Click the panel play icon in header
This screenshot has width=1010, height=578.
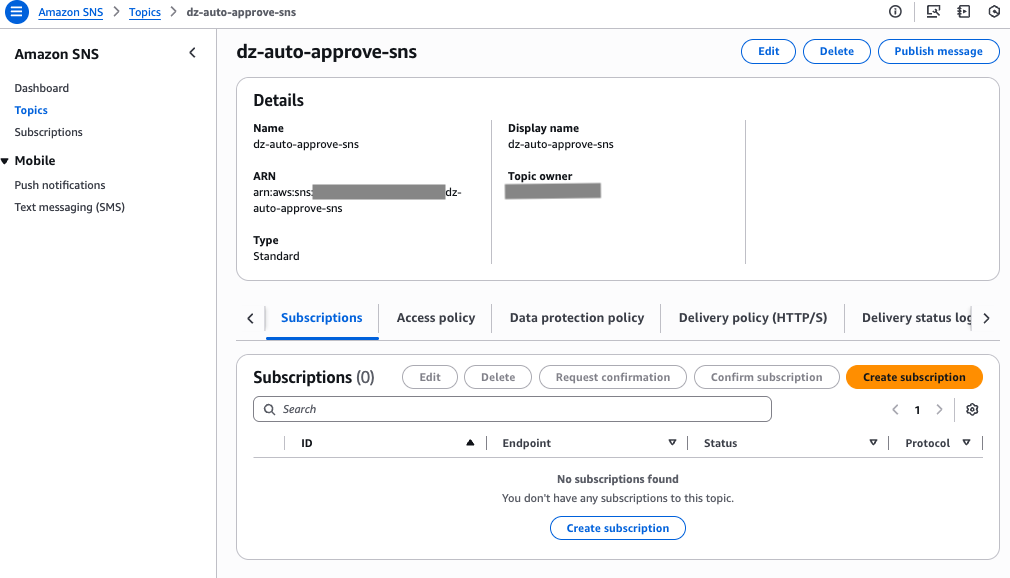tap(964, 12)
